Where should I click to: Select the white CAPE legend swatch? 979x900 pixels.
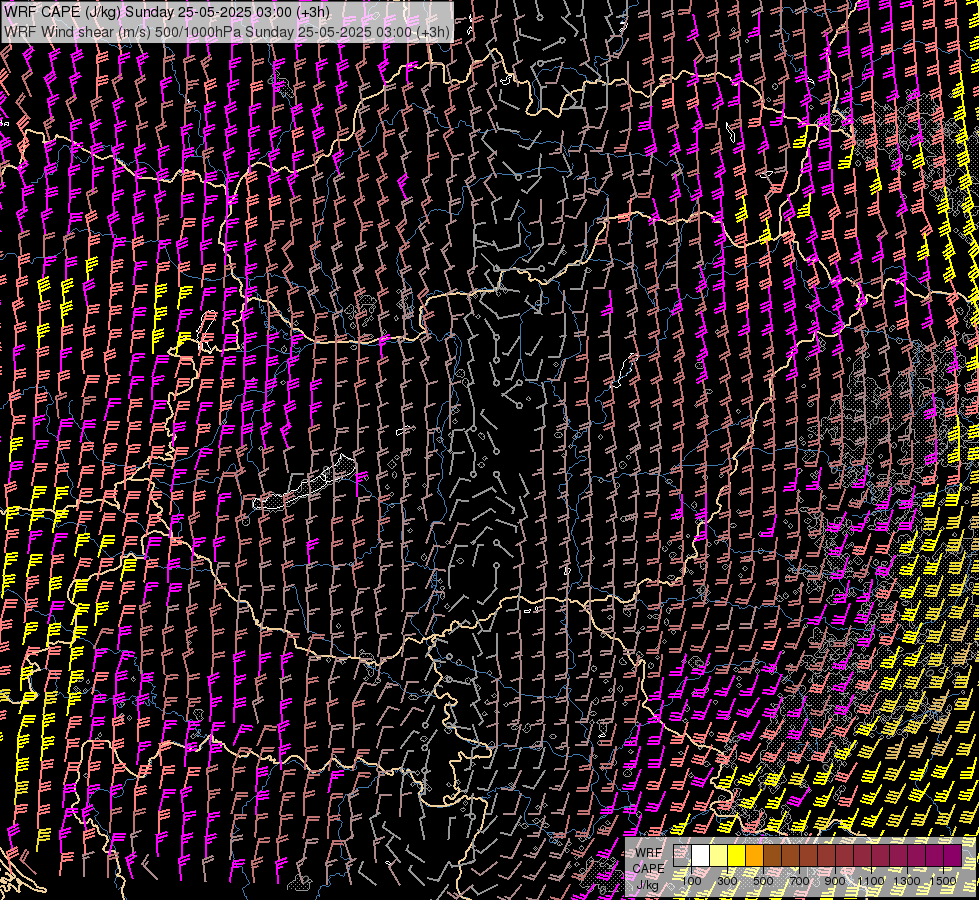701,855
